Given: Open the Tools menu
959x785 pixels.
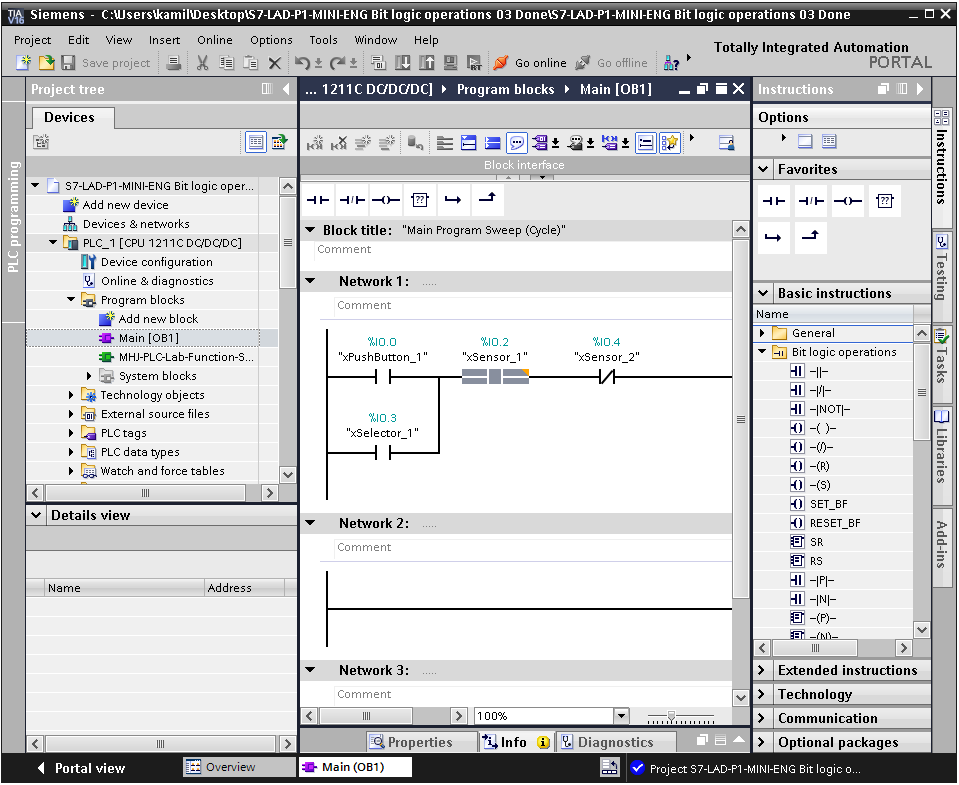Looking at the screenshot, I should (323, 40).
